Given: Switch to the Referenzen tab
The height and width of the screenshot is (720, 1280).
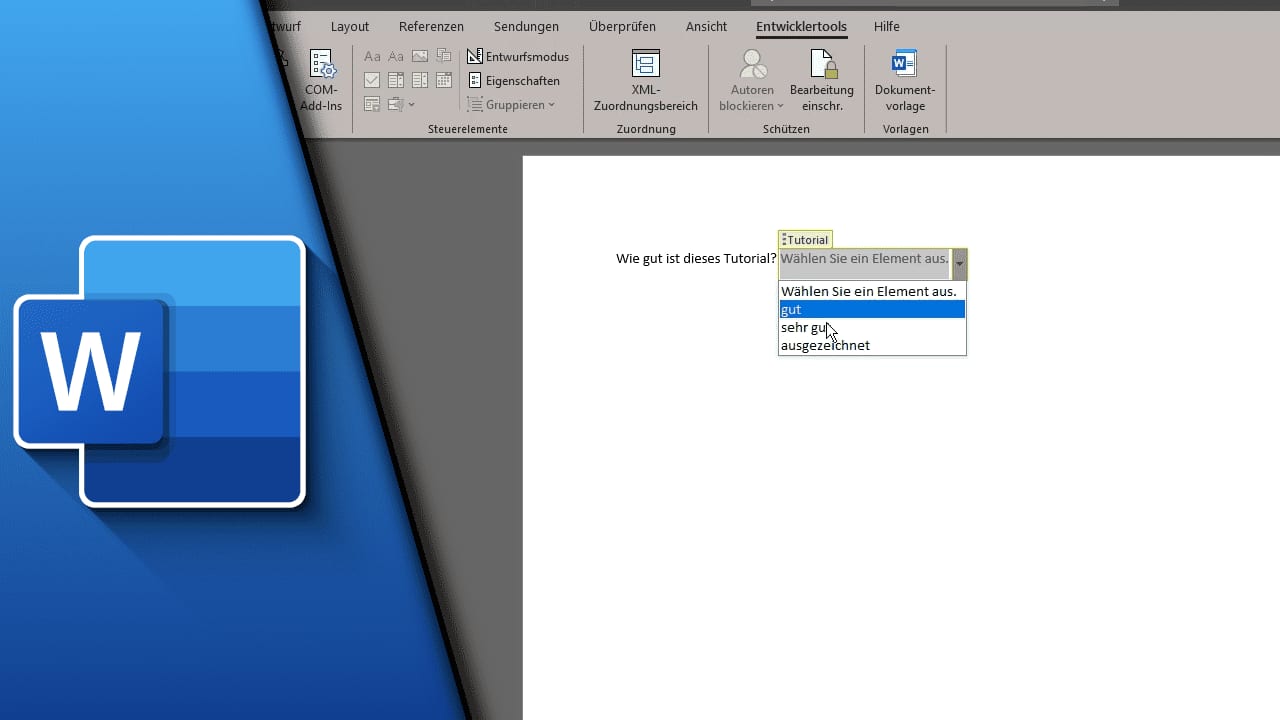Looking at the screenshot, I should tap(431, 27).
